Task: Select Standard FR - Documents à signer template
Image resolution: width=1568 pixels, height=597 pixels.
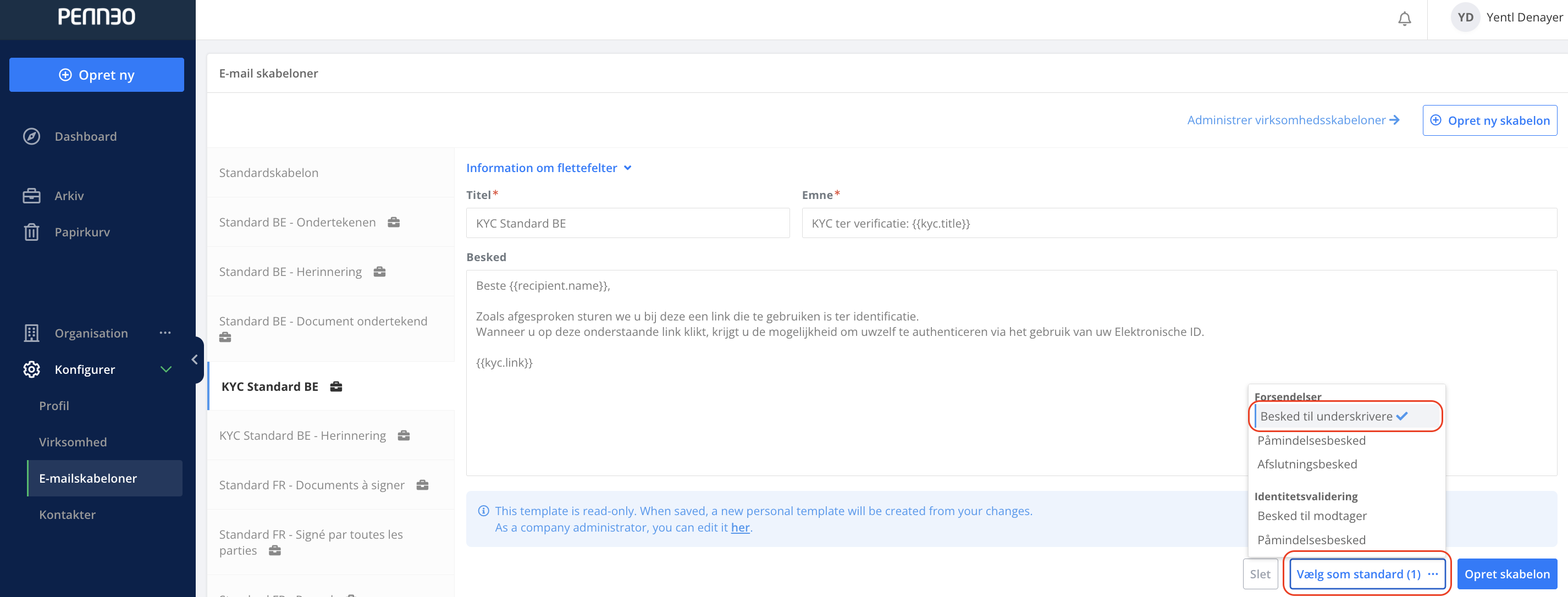Action: (330, 485)
